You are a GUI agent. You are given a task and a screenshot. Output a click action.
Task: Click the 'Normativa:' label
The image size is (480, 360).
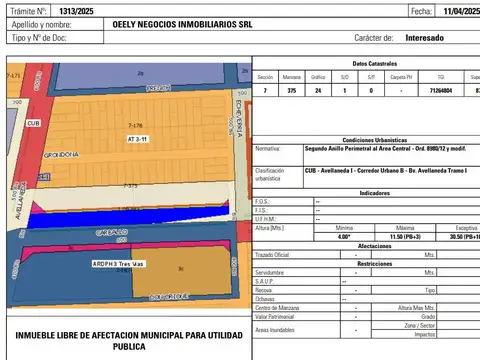click(x=268, y=149)
